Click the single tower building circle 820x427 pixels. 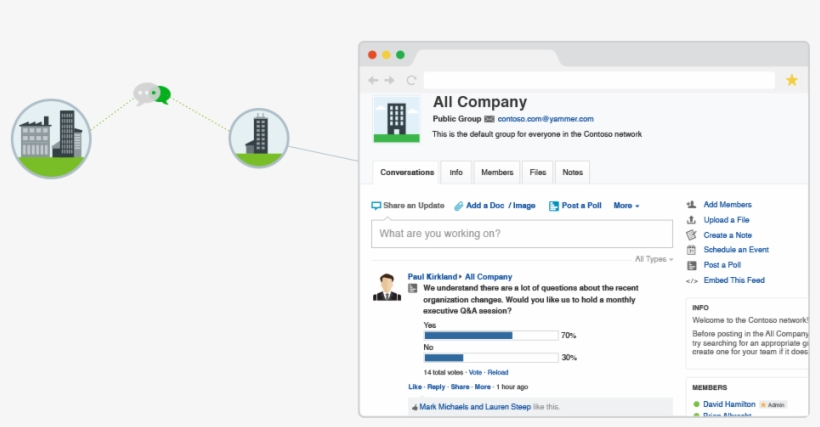259,138
